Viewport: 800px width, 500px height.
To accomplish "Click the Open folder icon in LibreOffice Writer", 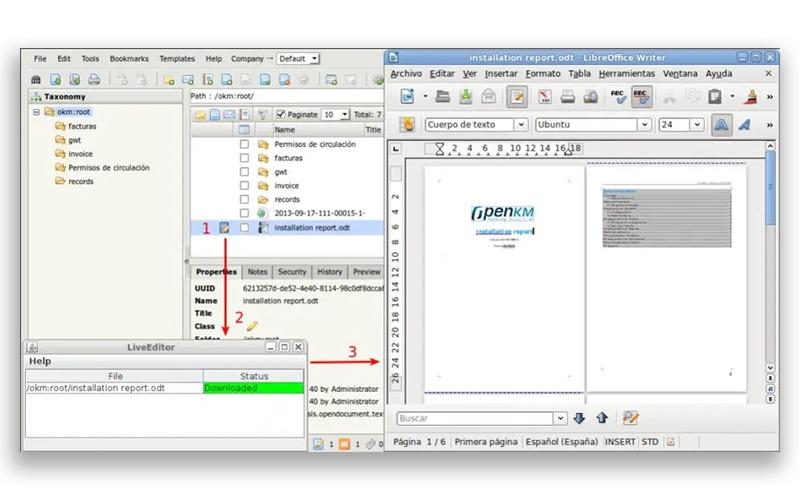I will (443, 96).
